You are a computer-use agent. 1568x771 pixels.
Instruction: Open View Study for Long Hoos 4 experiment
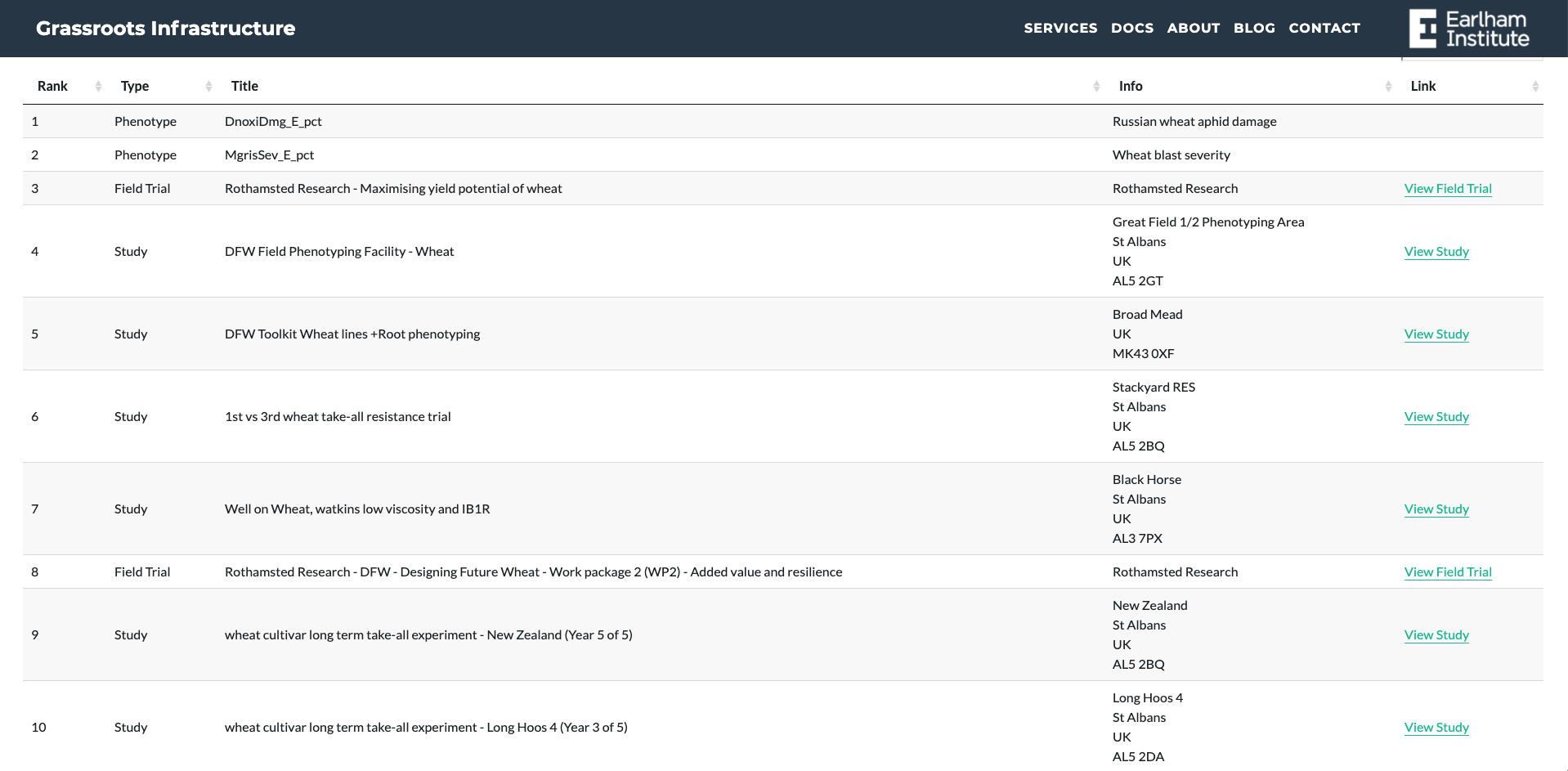click(1436, 727)
